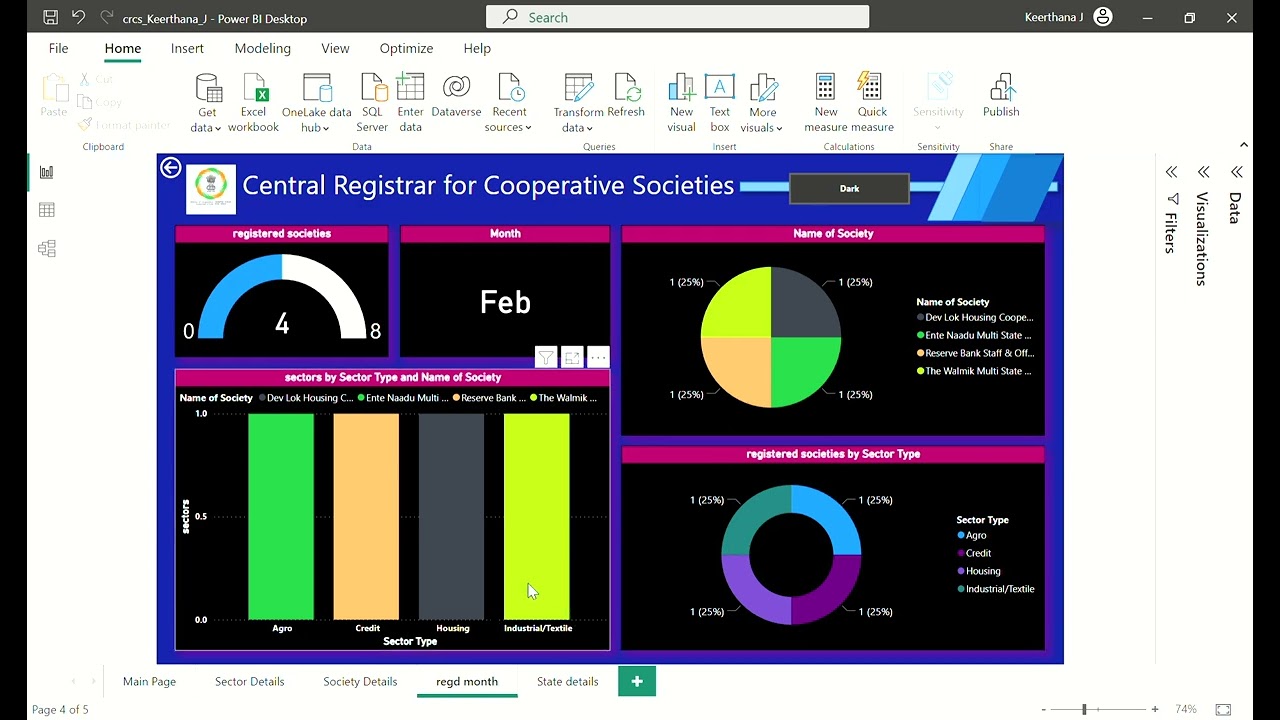The width and height of the screenshot is (1280, 720).
Task: Click the filter icon above bar chart
Action: point(545,357)
